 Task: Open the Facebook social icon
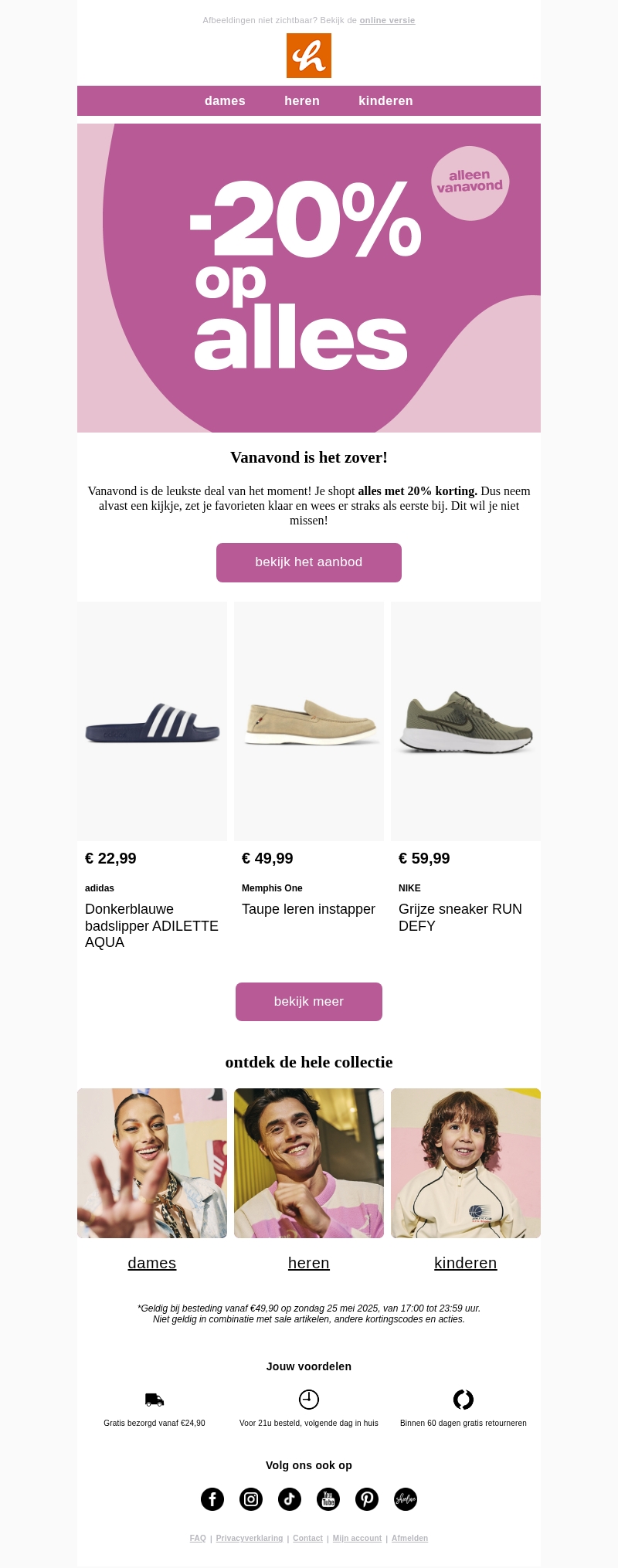pos(212,1499)
